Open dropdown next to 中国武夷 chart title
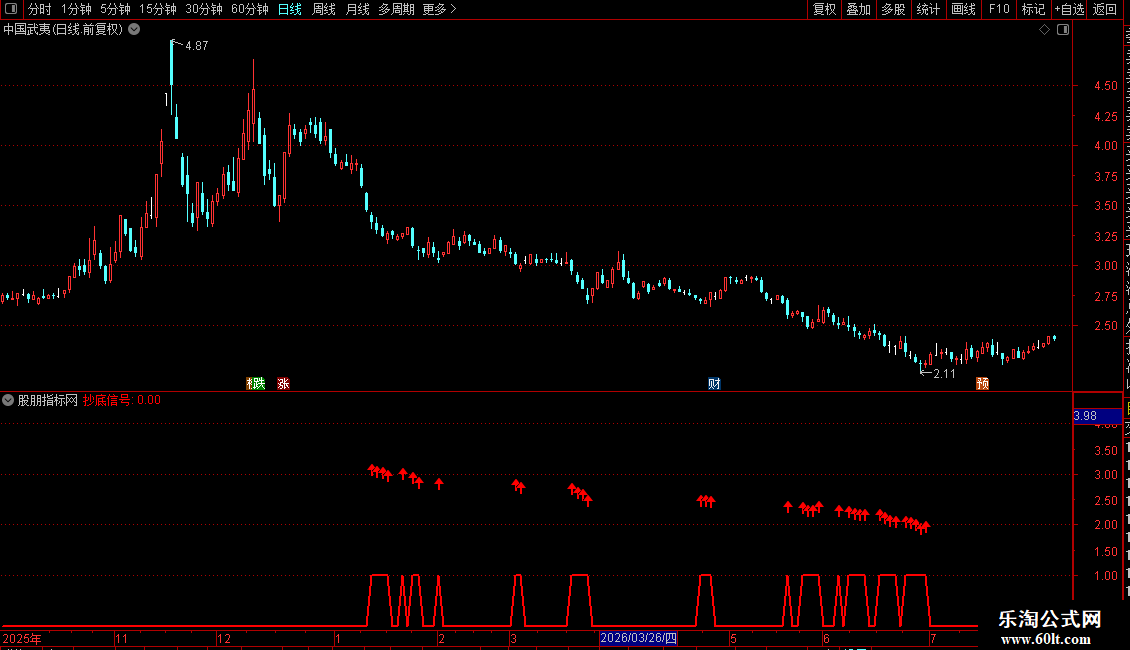 [x=134, y=30]
